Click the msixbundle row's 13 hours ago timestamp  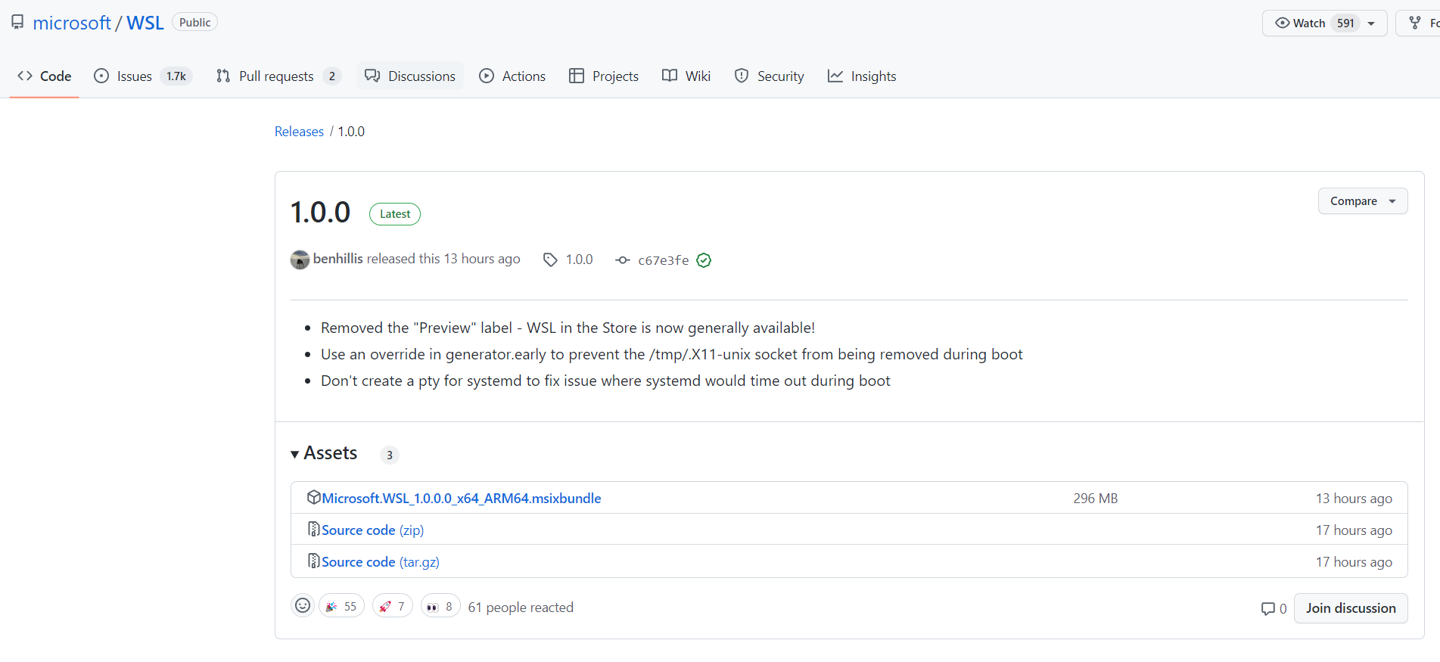click(x=1354, y=498)
